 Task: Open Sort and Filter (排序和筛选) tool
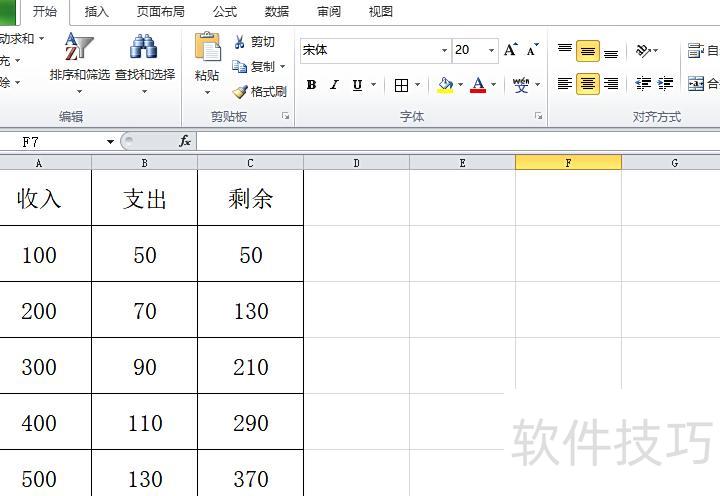pyautogui.click(x=79, y=63)
